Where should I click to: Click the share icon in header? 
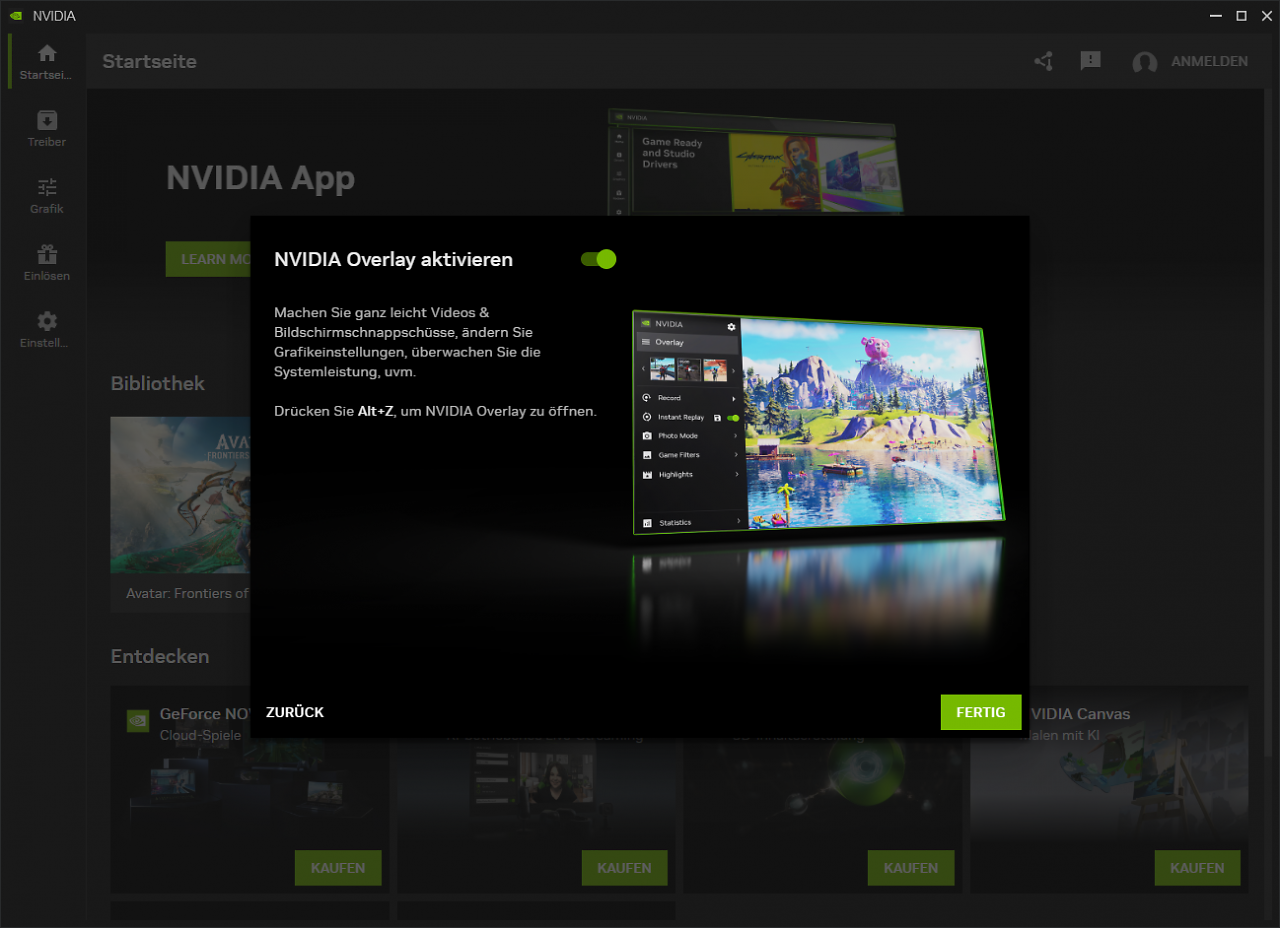pyautogui.click(x=1044, y=61)
